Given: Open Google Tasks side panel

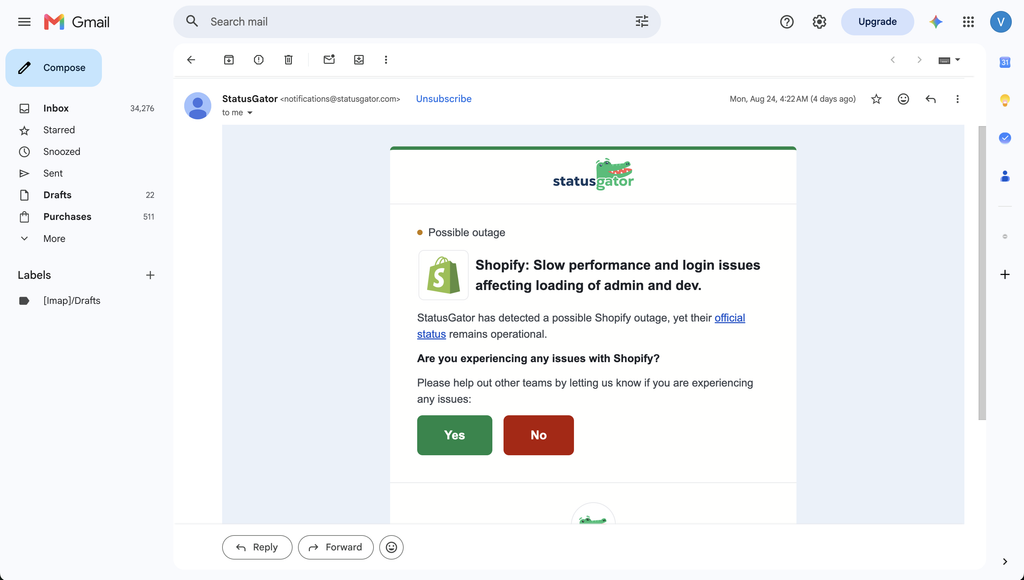Looking at the screenshot, I should (x=1005, y=138).
